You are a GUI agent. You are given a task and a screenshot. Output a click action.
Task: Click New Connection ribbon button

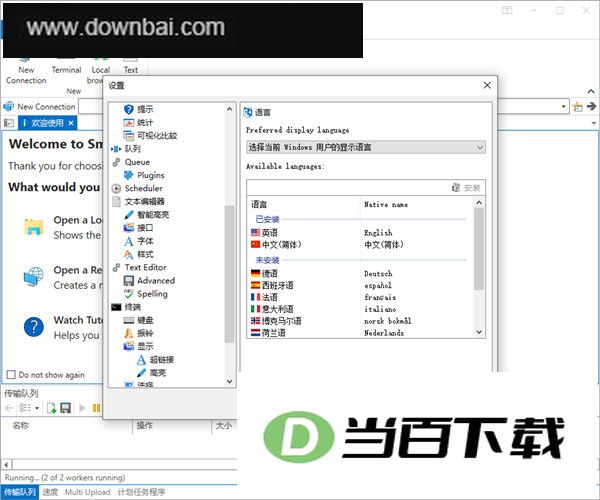26,73
